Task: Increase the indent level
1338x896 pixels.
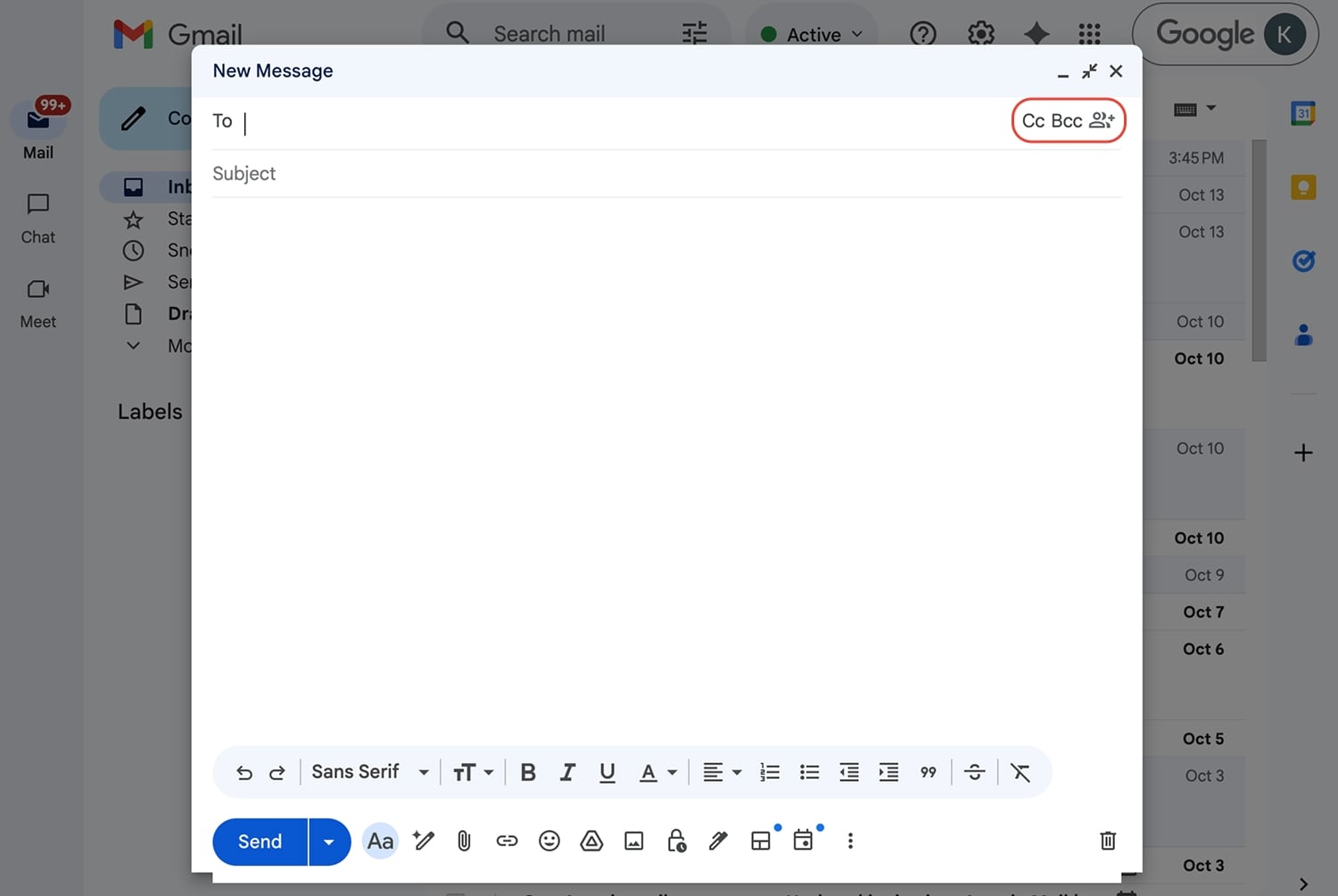Action: [x=888, y=772]
